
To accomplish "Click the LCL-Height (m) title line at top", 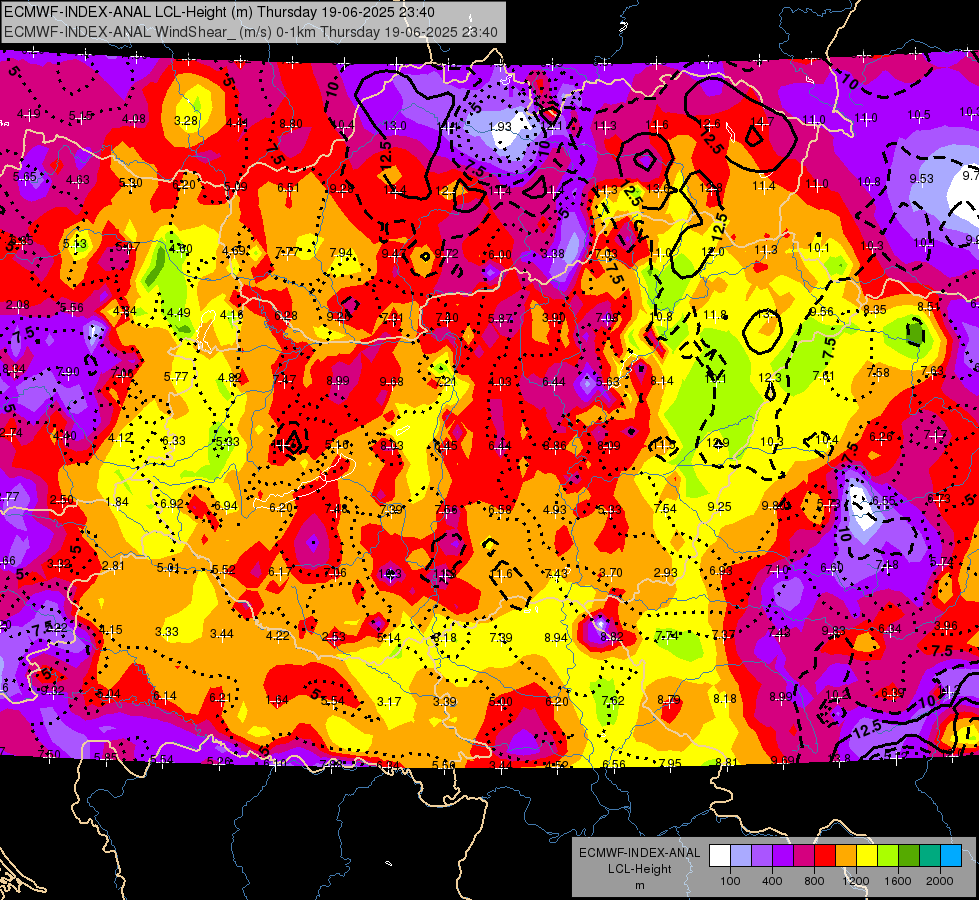I will coord(219,11).
